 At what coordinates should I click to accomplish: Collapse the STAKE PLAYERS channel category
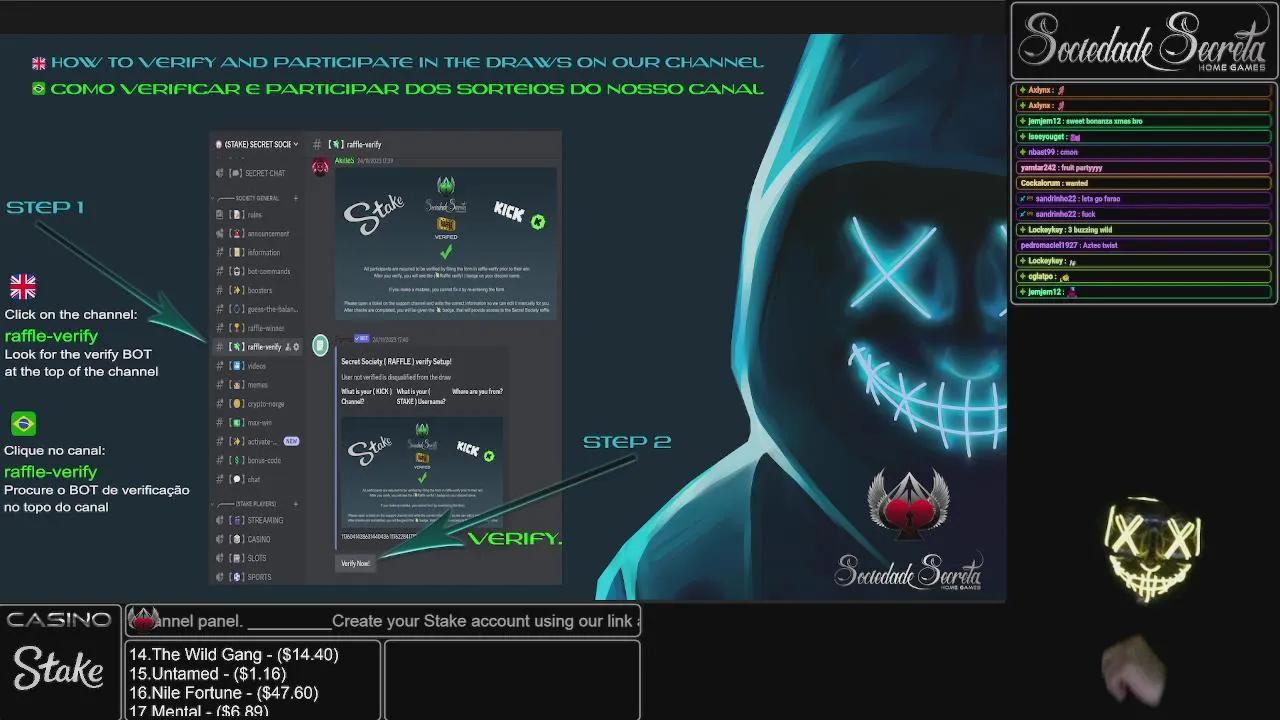point(248,504)
